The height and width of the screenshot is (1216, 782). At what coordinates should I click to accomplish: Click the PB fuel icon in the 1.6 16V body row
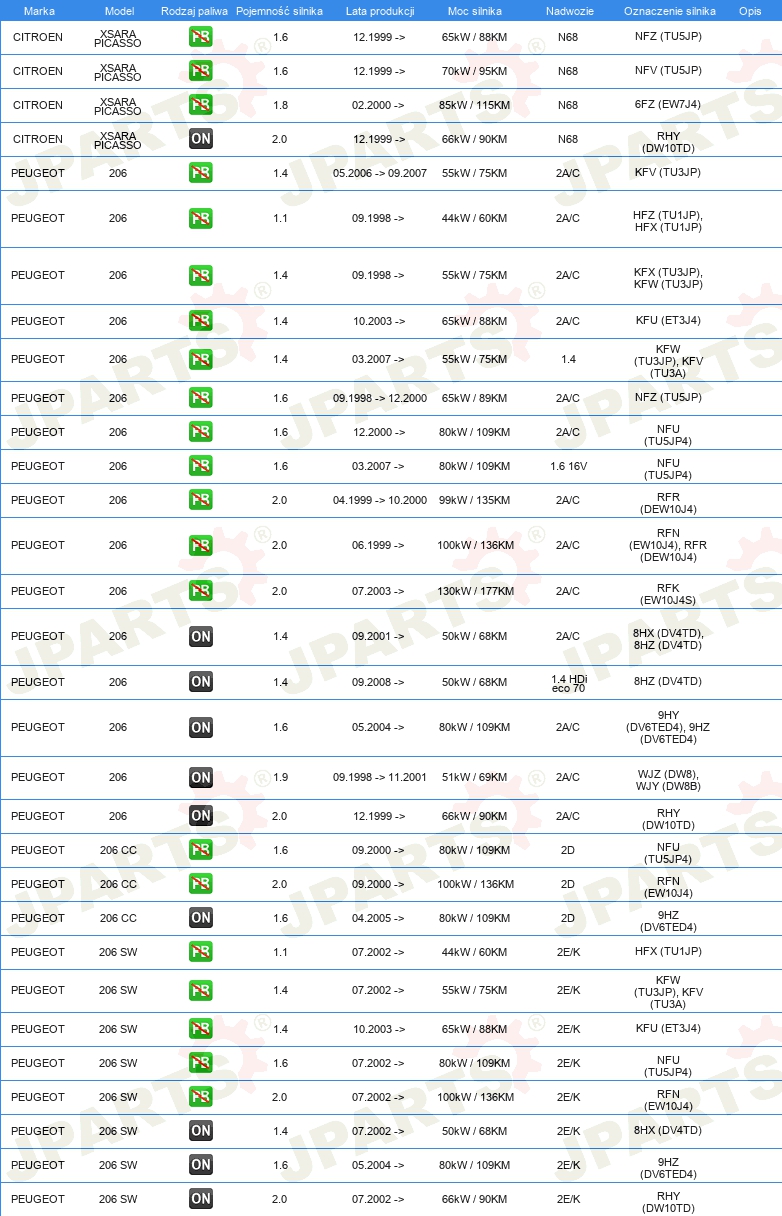[201, 466]
